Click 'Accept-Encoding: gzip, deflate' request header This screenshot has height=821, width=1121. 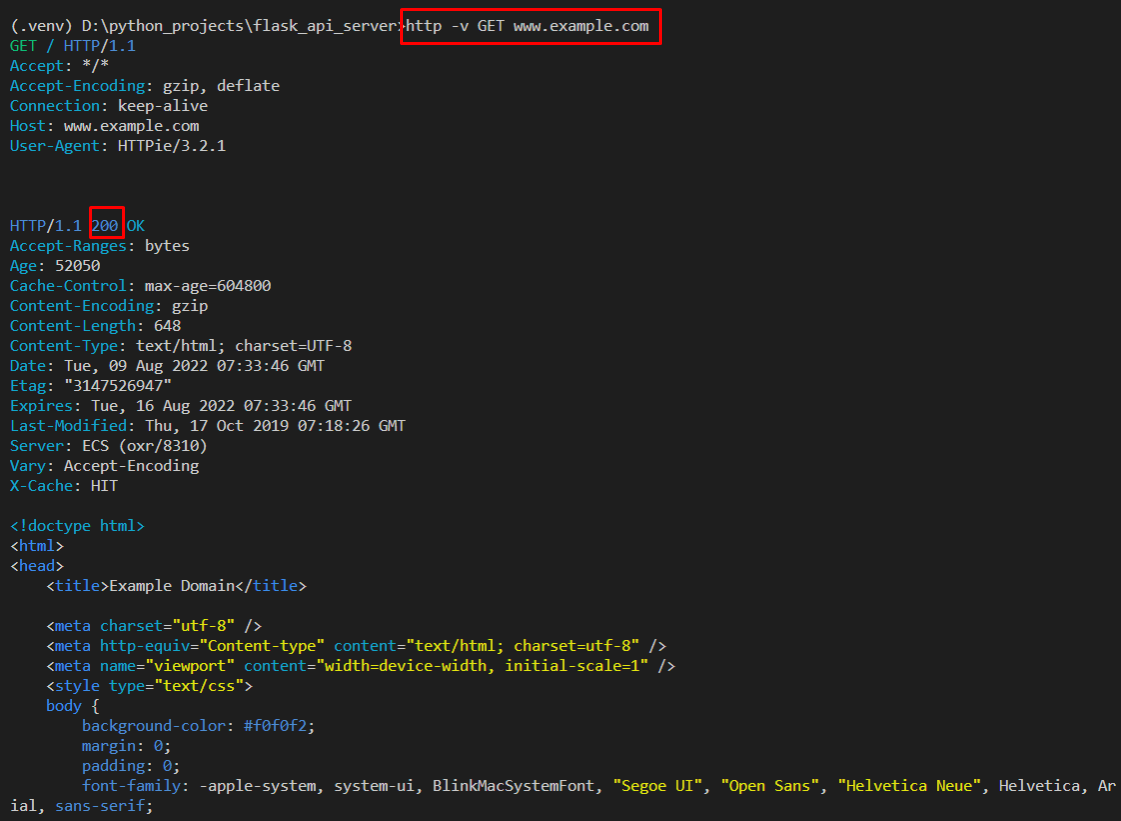click(x=145, y=86)
